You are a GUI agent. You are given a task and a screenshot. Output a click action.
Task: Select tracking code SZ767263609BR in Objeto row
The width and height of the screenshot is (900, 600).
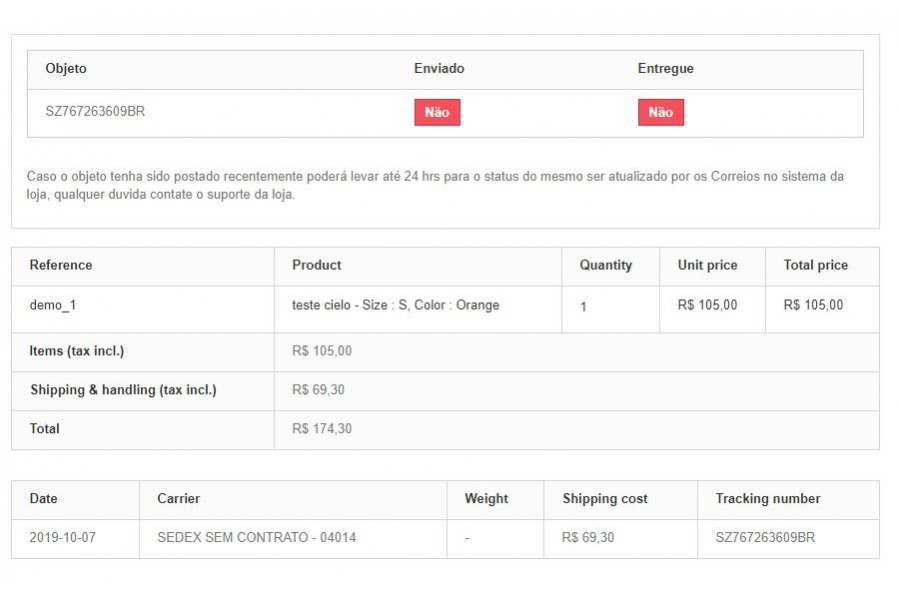[x=95, y=111]
